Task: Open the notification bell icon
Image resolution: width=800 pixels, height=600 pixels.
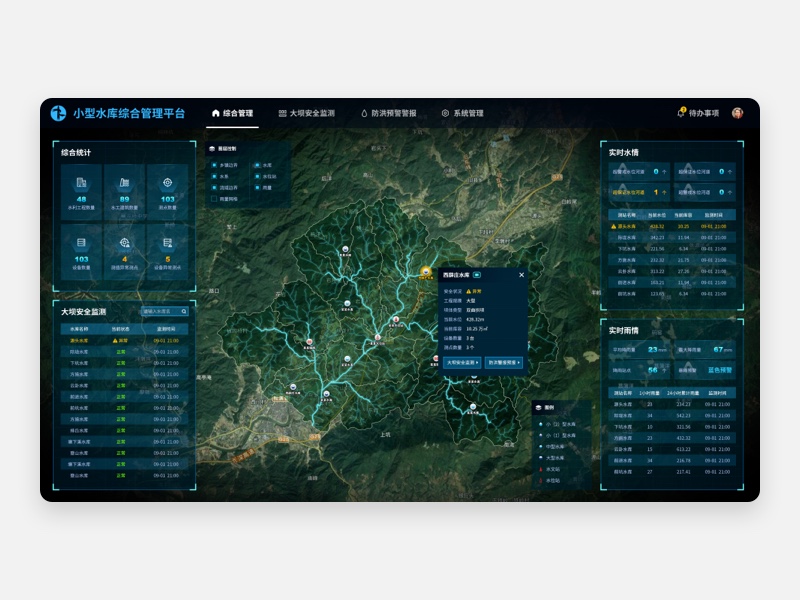Action: [x=681, y=113]
